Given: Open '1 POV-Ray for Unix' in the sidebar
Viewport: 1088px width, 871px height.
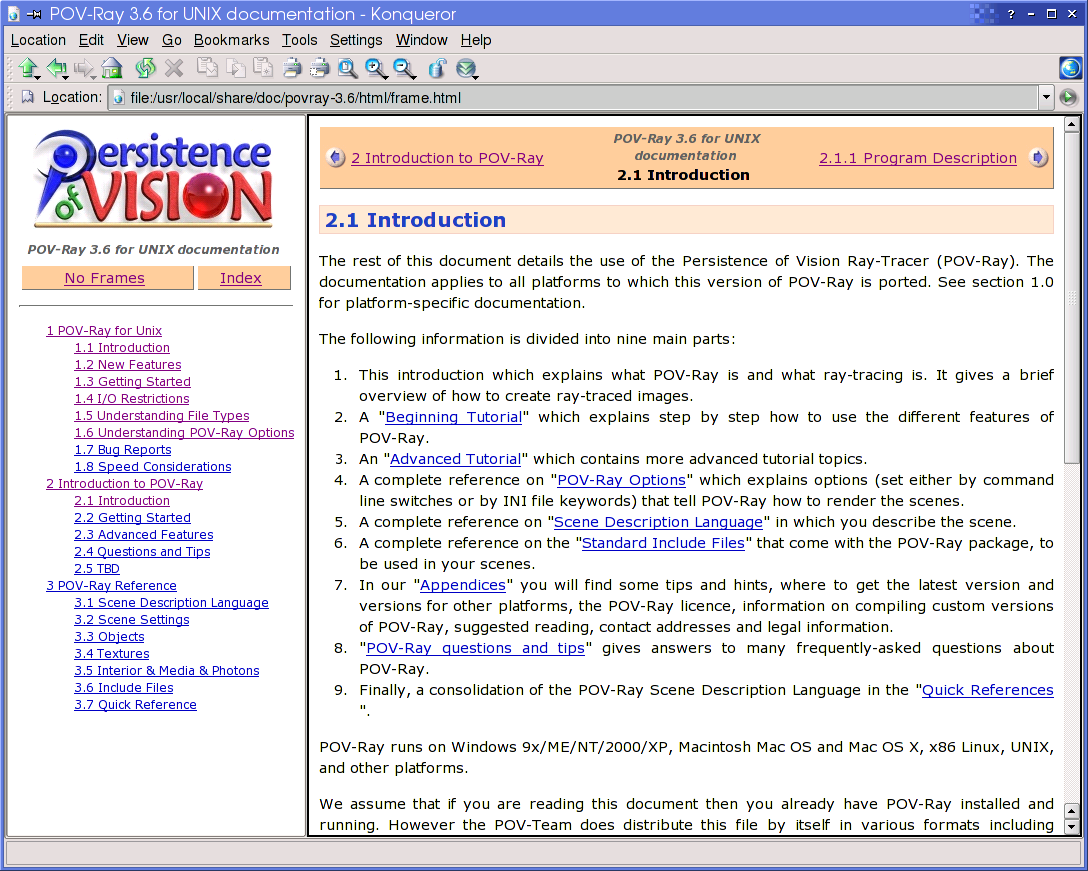Looking at the screenshot, I should tap(104, 331).
